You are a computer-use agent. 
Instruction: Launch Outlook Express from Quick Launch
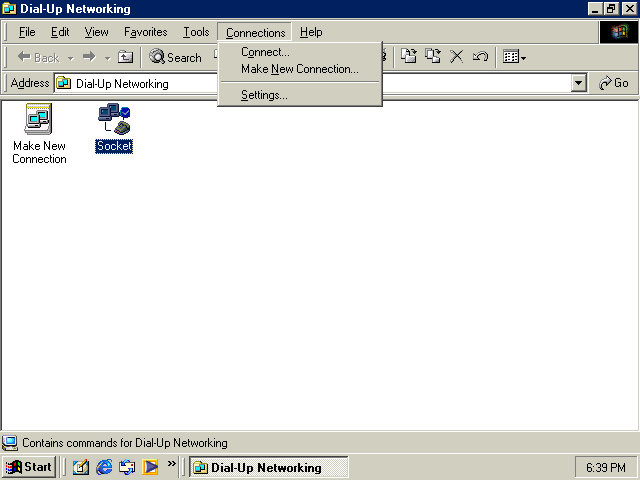coord(127,467)
